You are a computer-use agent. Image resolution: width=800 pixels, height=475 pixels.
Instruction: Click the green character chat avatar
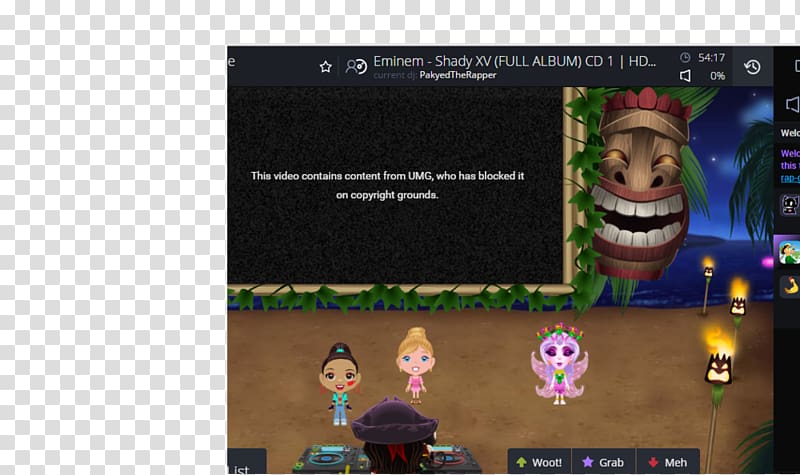[789, 252]
